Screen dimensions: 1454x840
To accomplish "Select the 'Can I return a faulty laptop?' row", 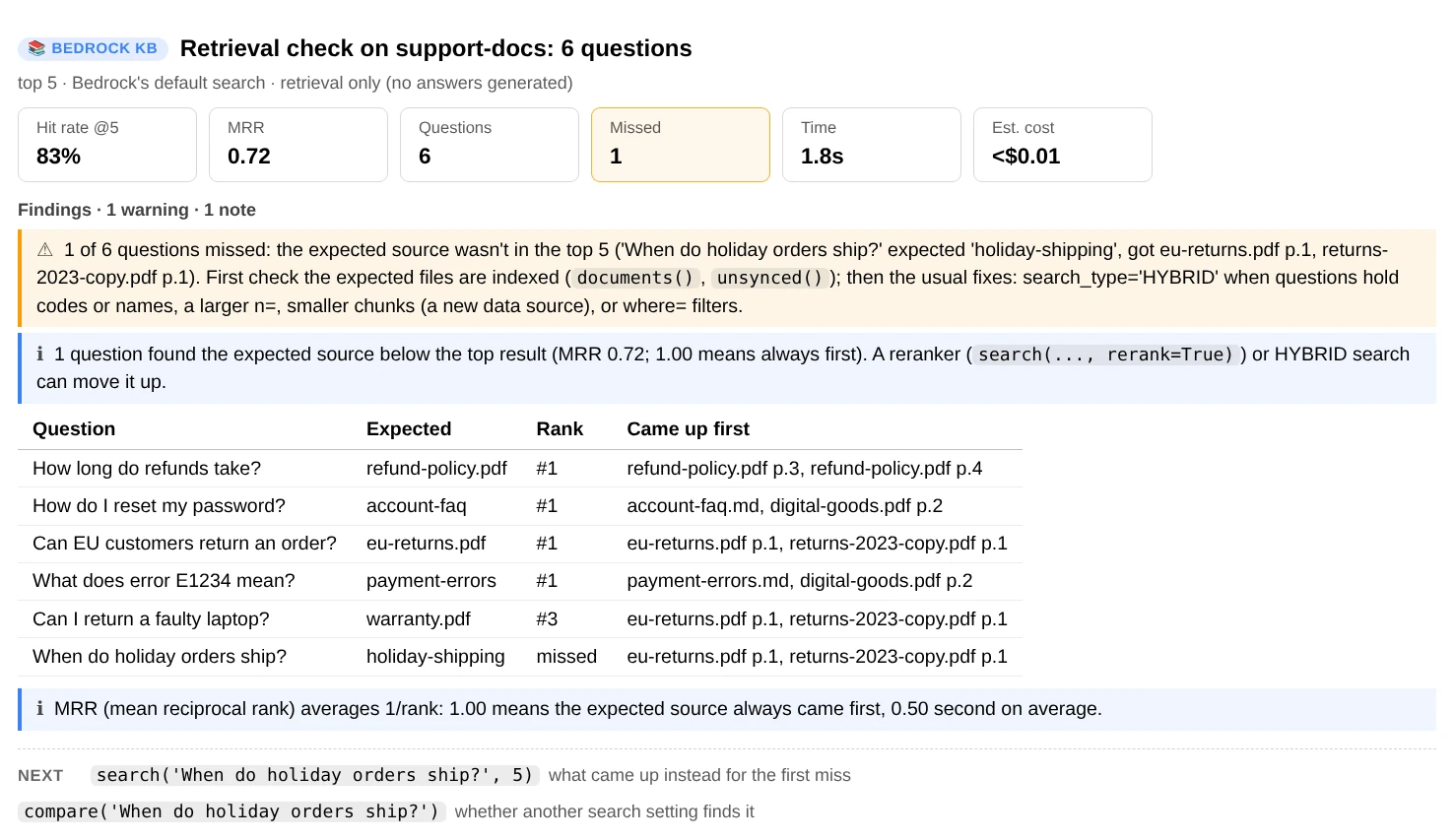I will click(x=520, y=619).
